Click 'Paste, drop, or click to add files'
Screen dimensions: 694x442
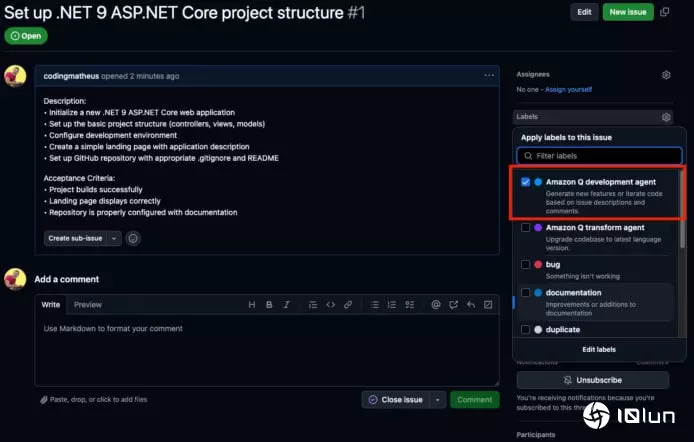coord(98,400)
